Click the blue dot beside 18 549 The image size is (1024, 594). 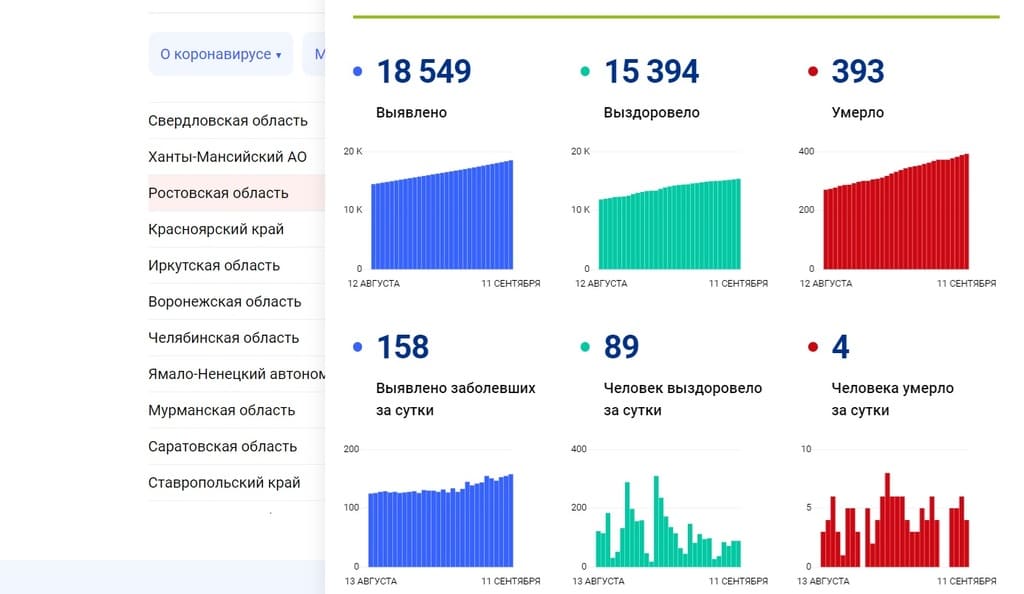point(358,72)
